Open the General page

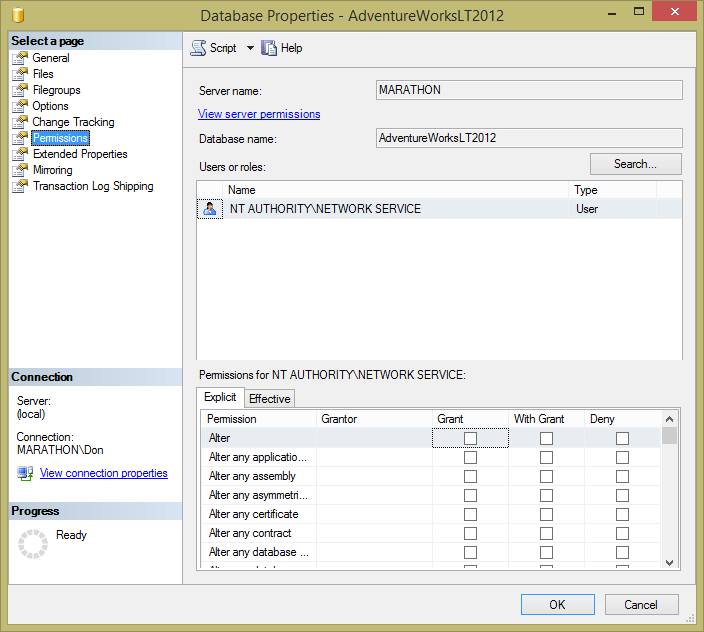click(51, 58)
